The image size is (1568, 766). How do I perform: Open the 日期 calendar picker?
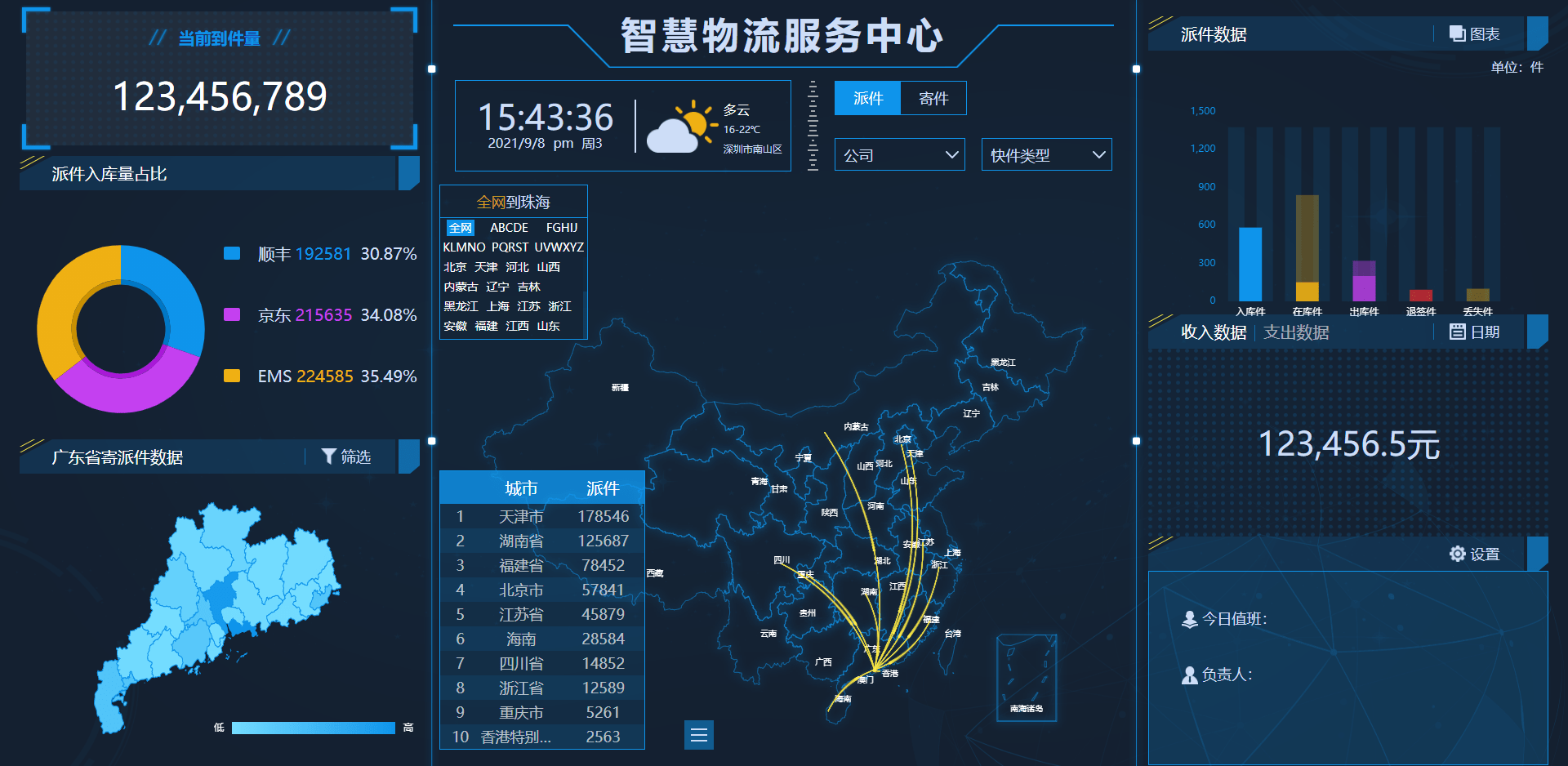pos(1474,332)
